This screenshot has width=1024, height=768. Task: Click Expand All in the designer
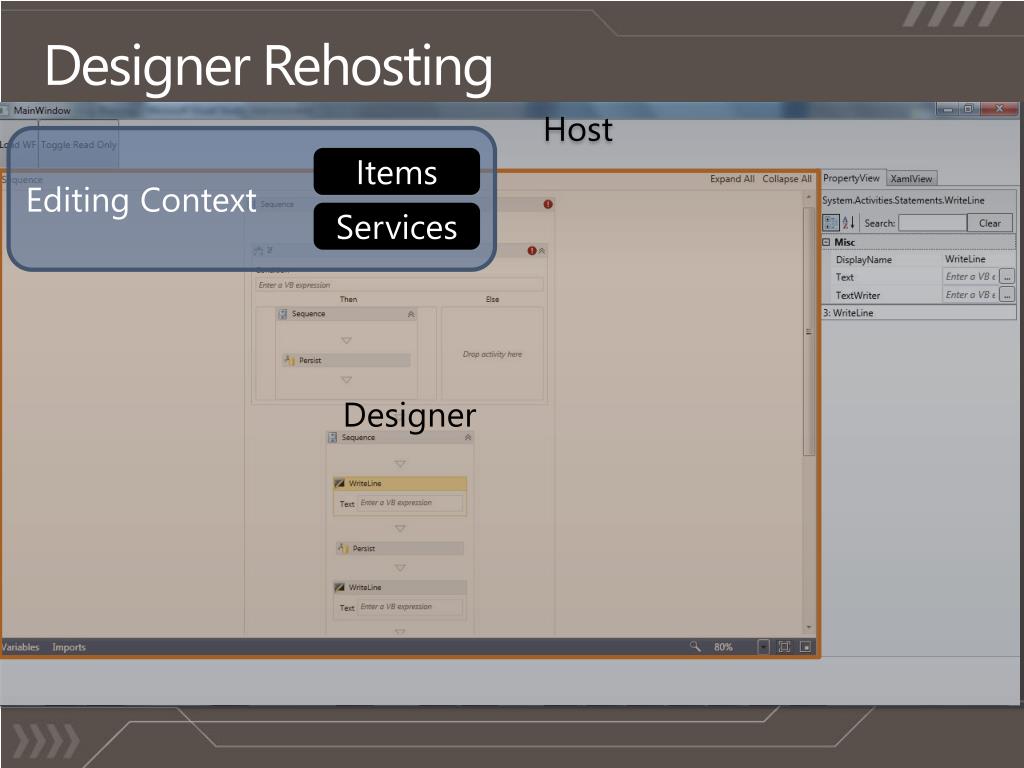pos(732,179)
